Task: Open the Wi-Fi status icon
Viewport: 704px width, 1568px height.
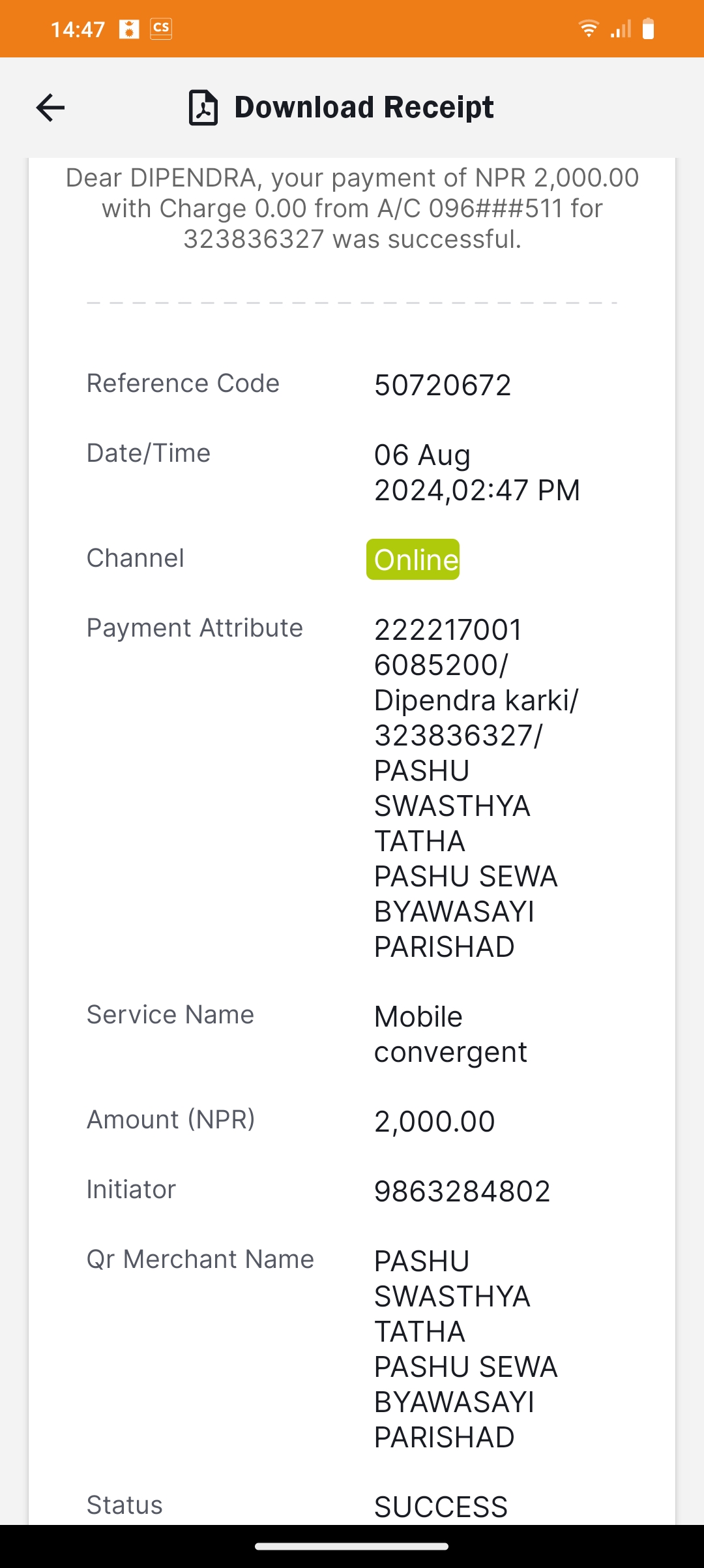Action: tap(589, 29)
